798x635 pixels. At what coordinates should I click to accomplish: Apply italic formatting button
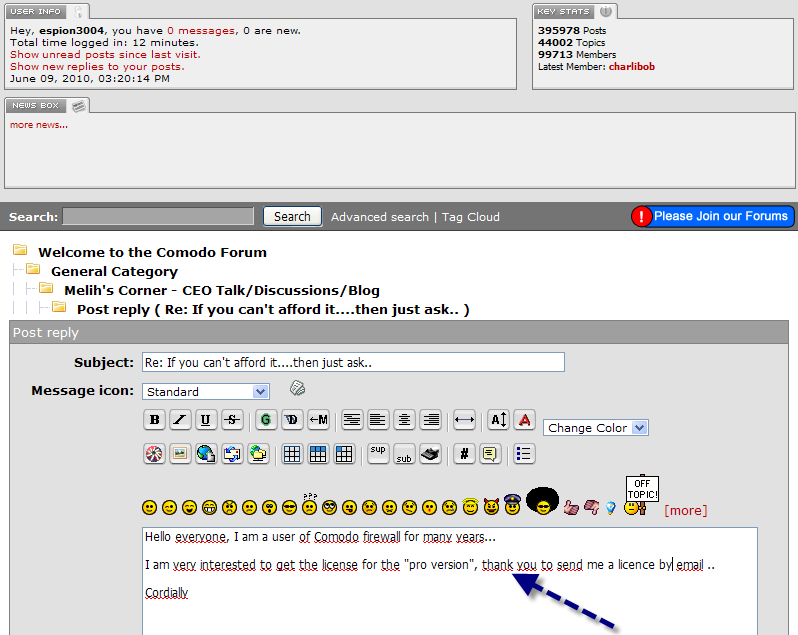180,420
